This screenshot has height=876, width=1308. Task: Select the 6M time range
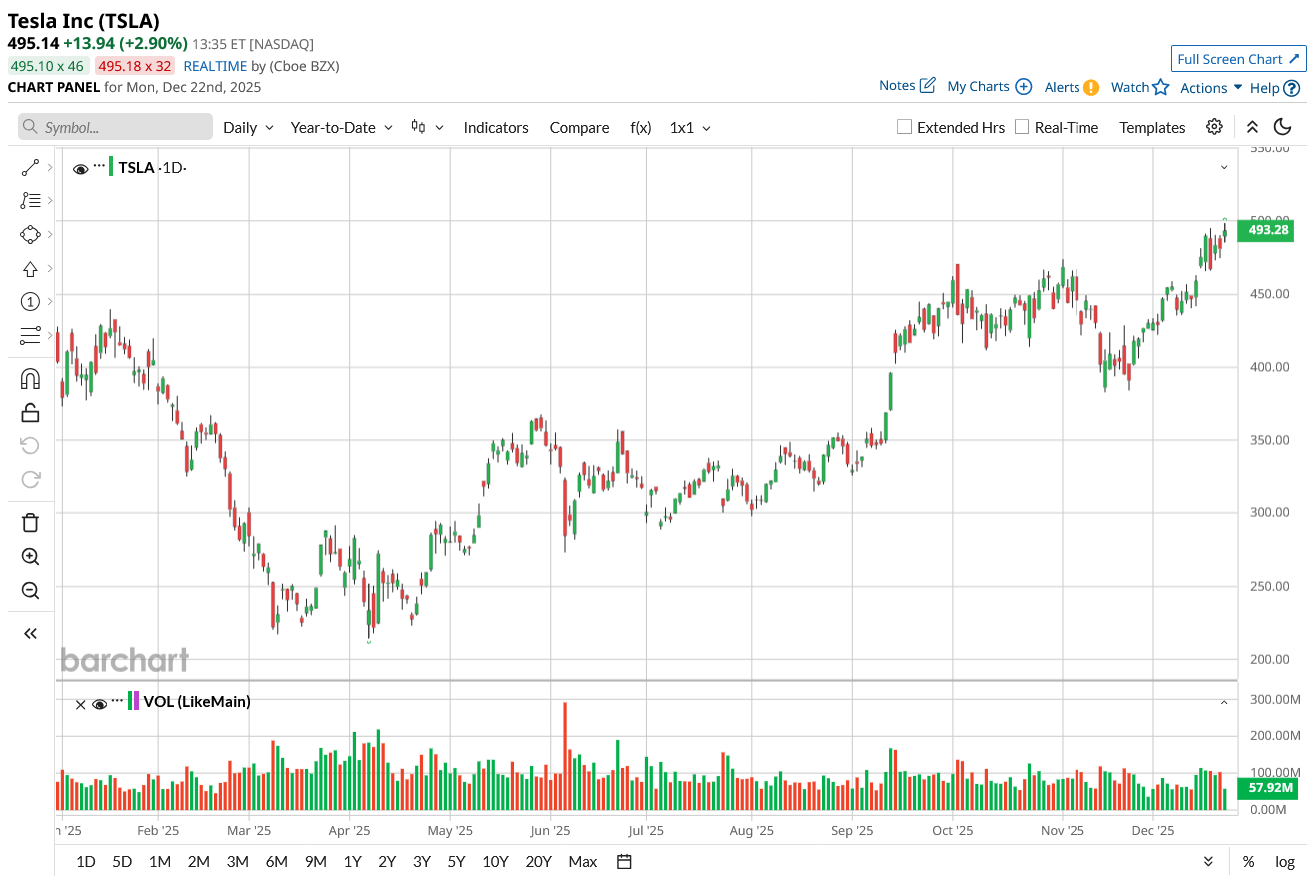pyautogui.click(x=277, y=861)
